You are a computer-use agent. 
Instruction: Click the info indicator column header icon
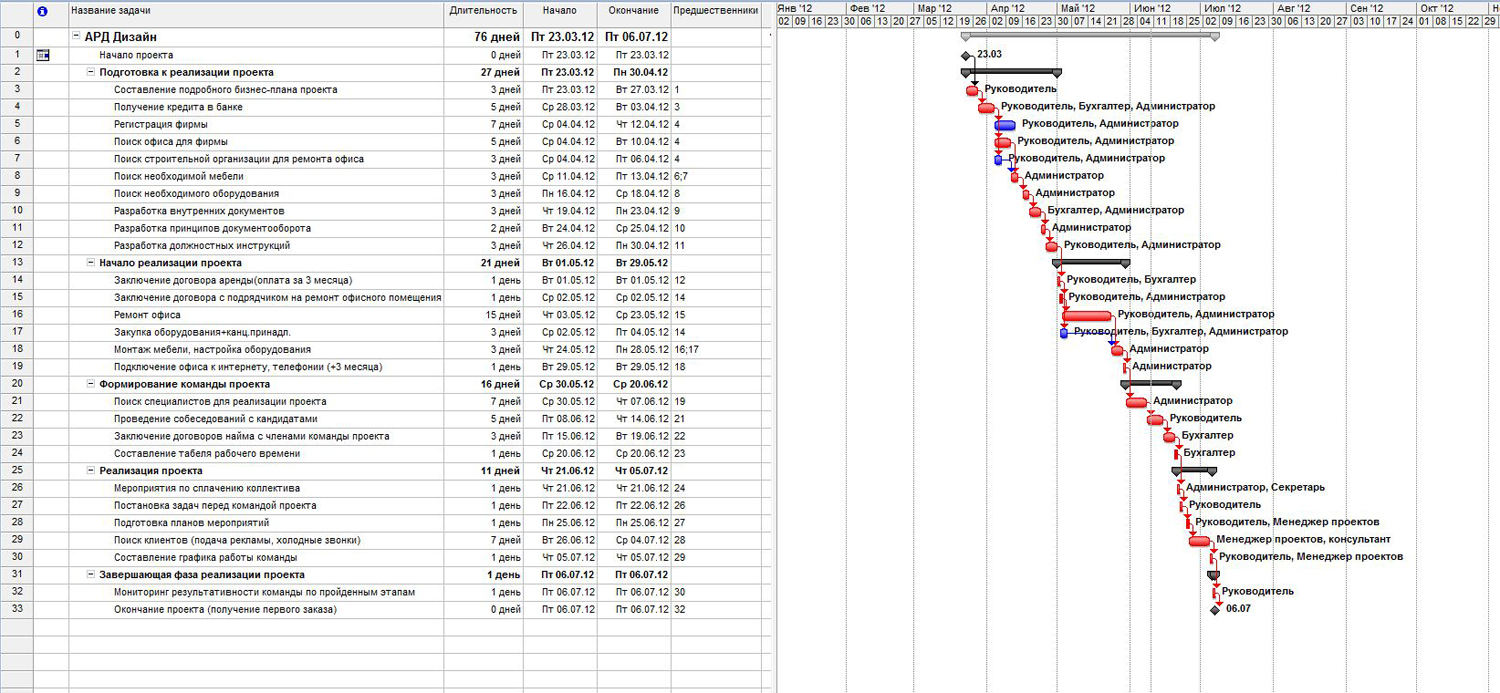click(x=41, y=11)
